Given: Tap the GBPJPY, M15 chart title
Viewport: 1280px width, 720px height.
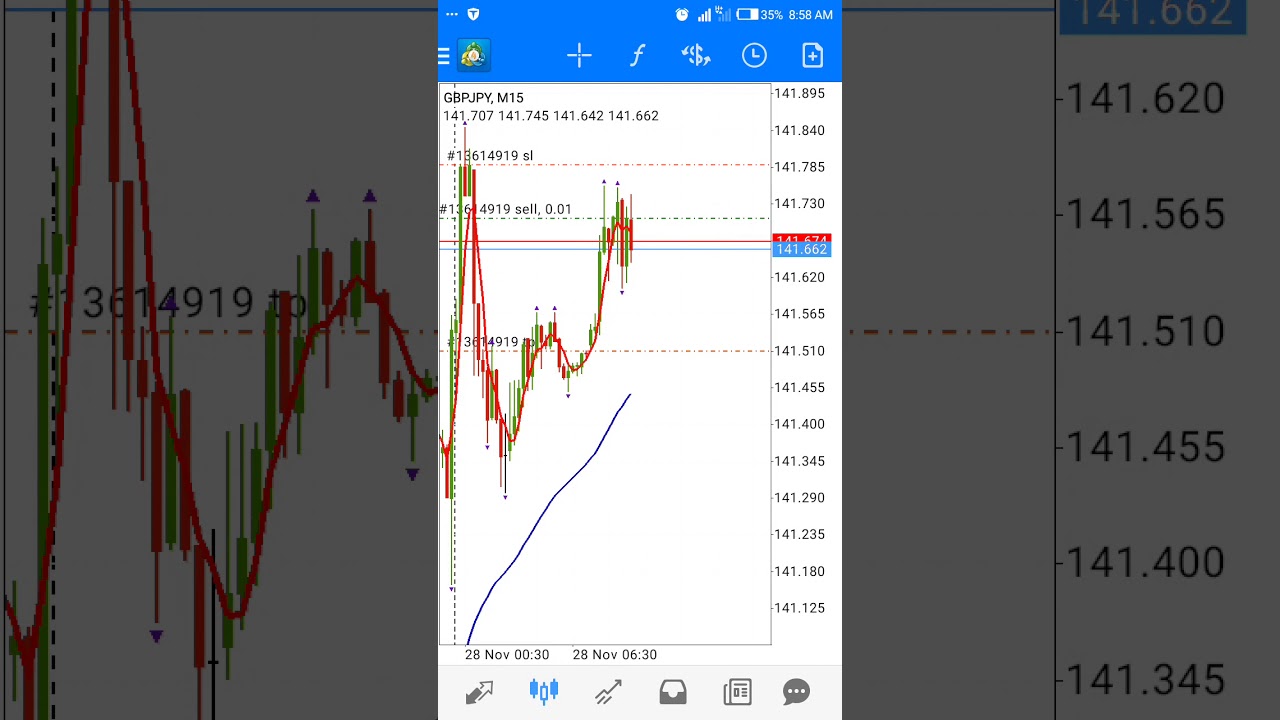Looking at the screenshot, I should click(x=483, y=98).
